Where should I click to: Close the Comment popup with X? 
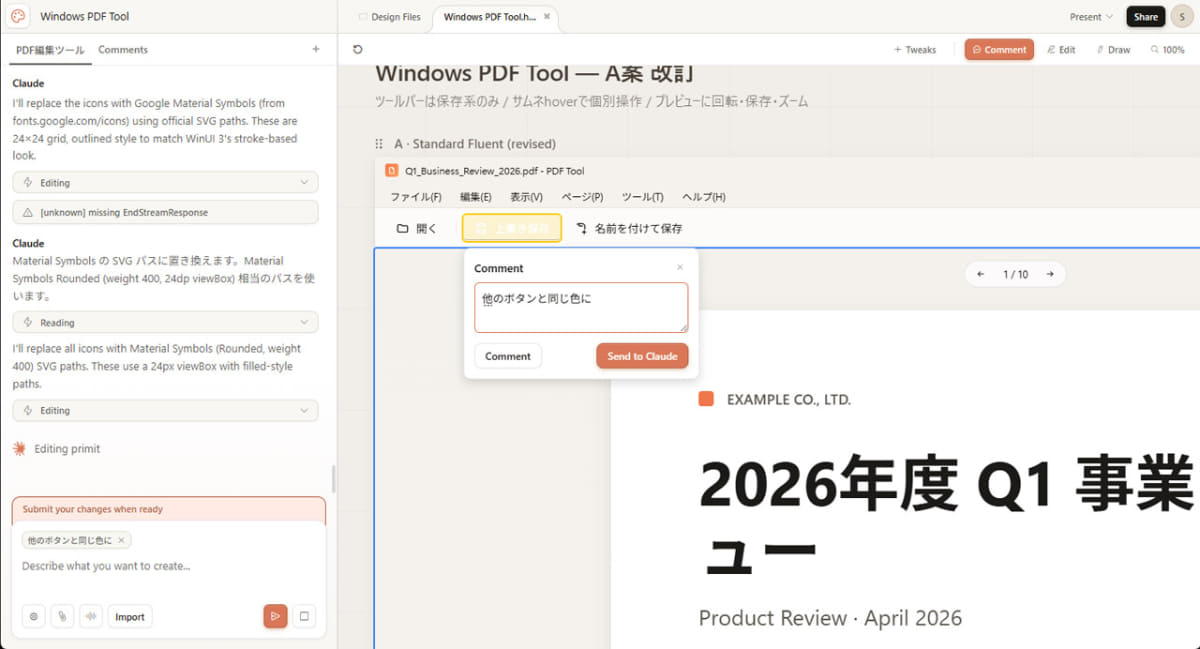680,267
